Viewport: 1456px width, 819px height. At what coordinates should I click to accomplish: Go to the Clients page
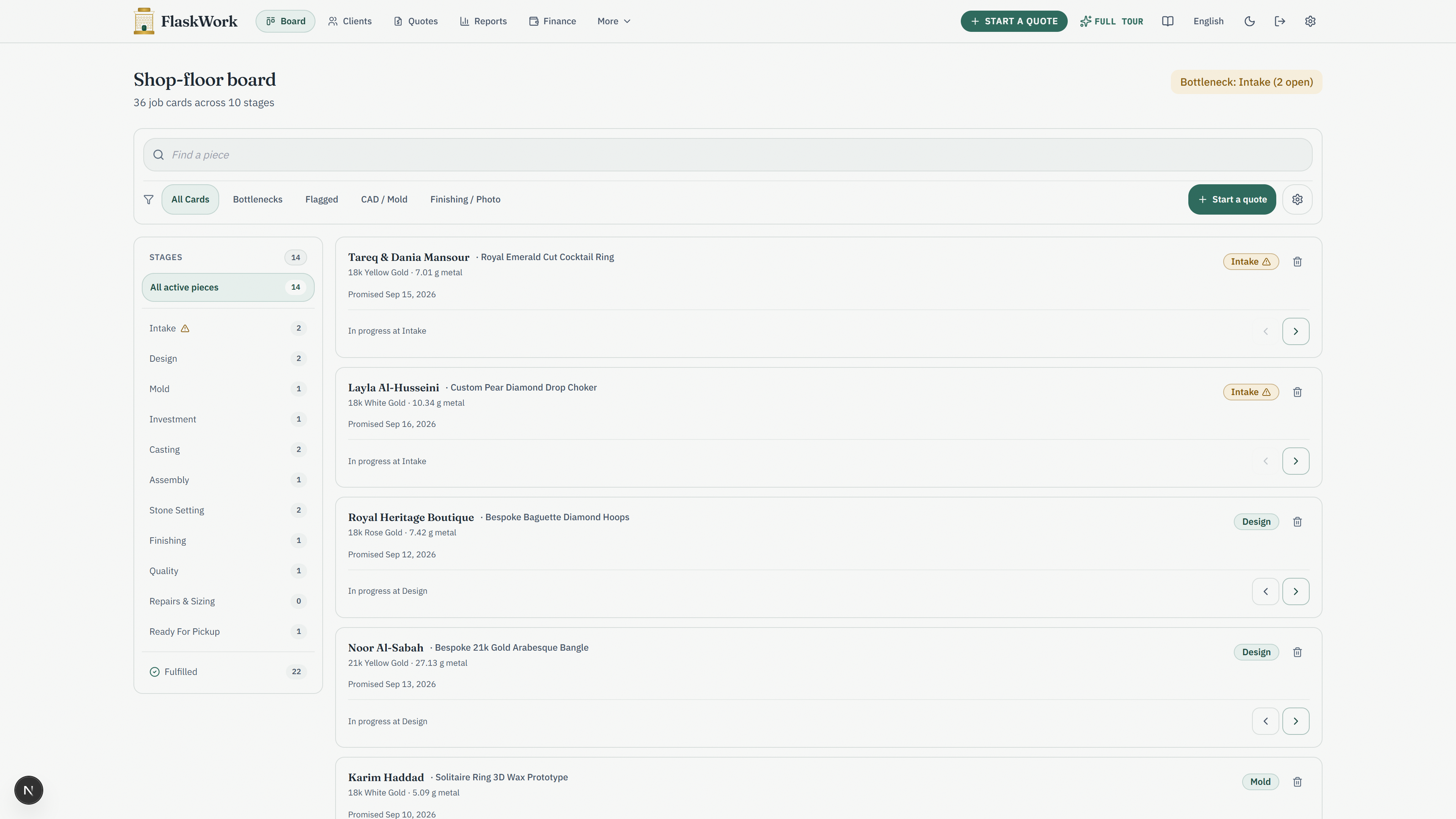tap(350, 21)
